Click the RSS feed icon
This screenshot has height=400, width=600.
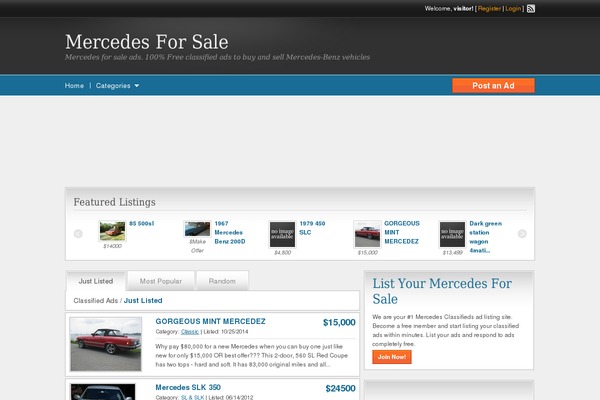(x=531, y=8)
